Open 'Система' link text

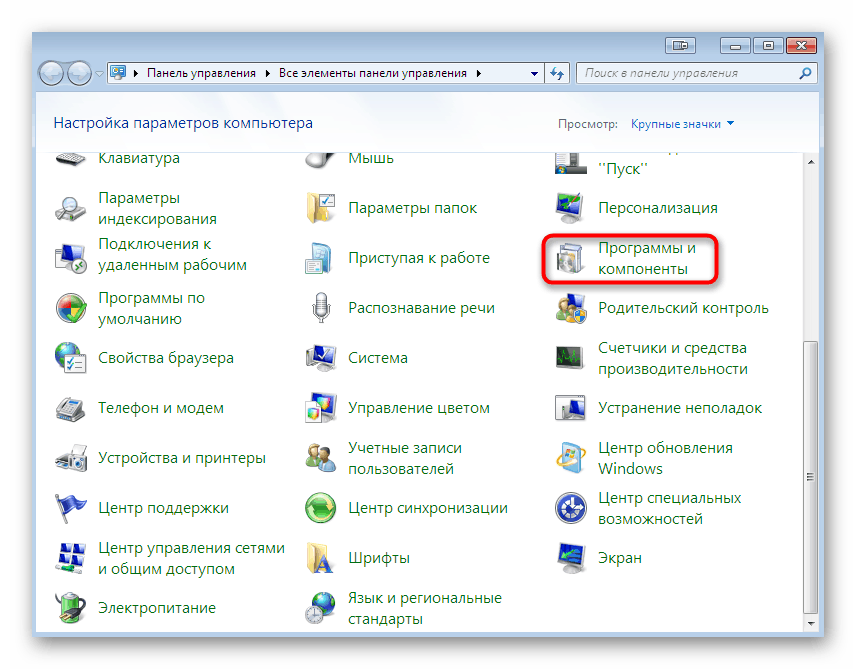[378, 358]
